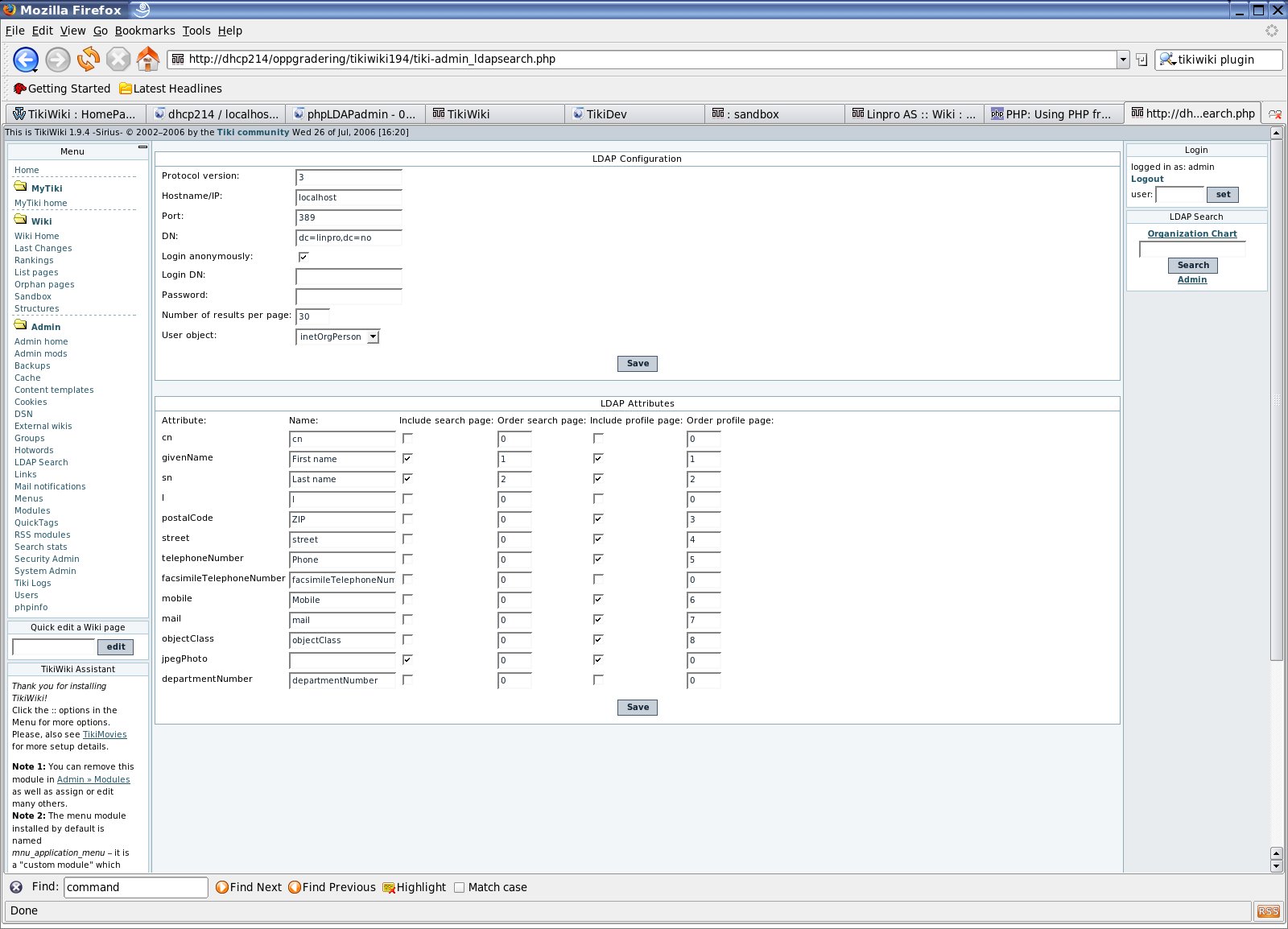Click the scrollbar down arrow at the bottom
This screenshot has width=1288, height=929.
click(1276, 866)
